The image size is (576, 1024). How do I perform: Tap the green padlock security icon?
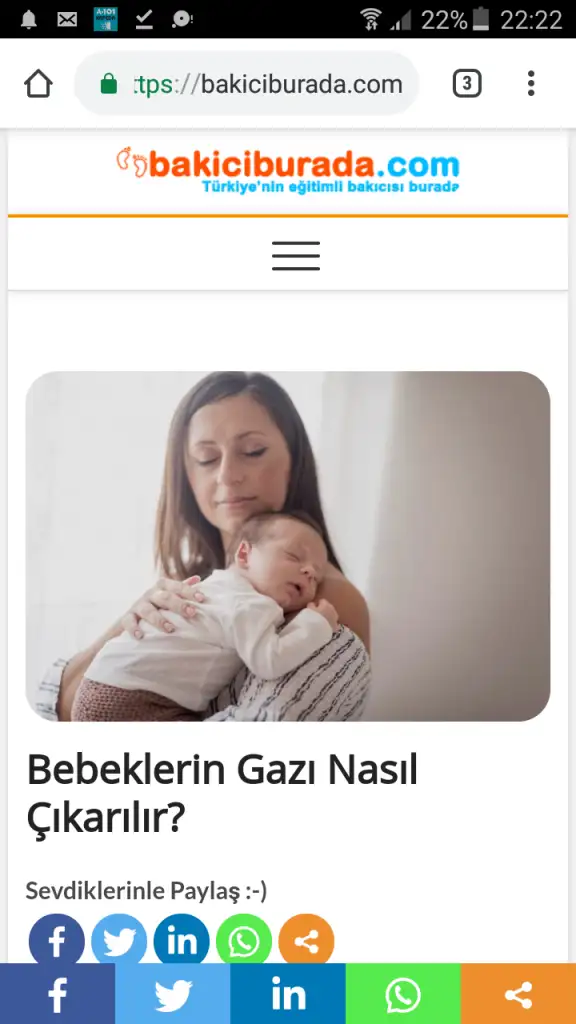[108, 84]
